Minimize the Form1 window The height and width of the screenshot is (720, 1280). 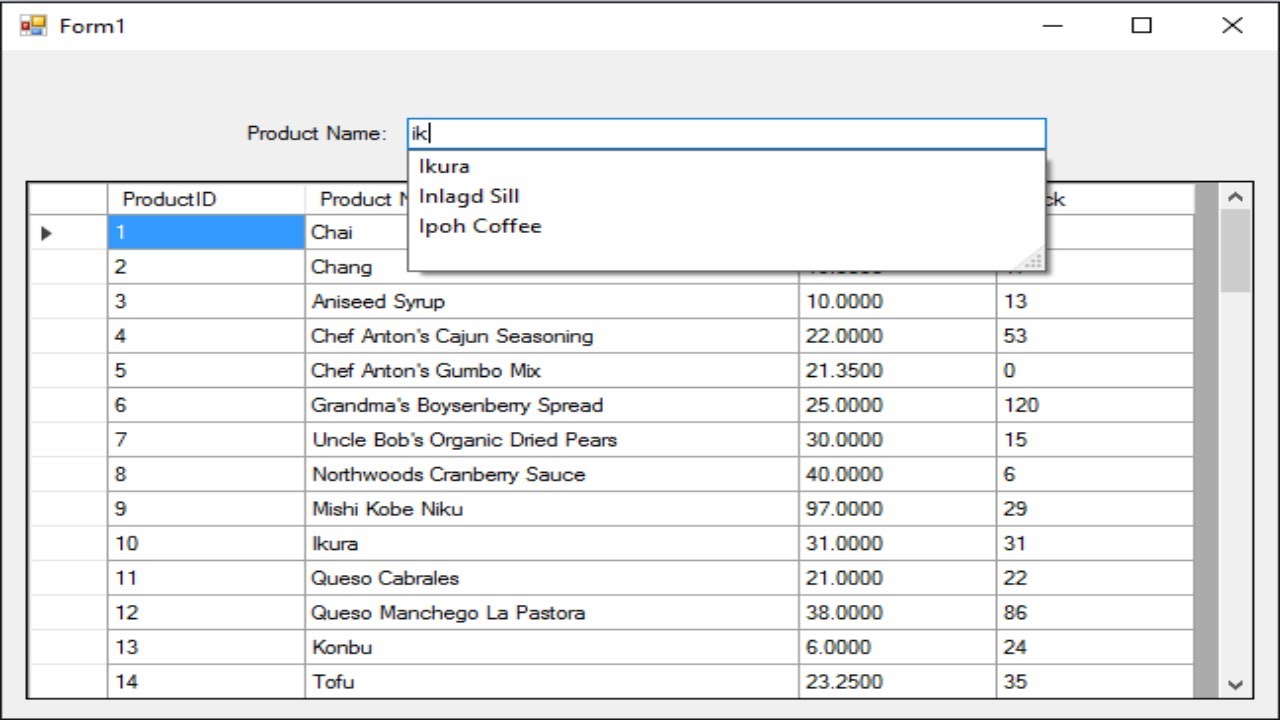pyautogui.click(x=1053, y=26)
